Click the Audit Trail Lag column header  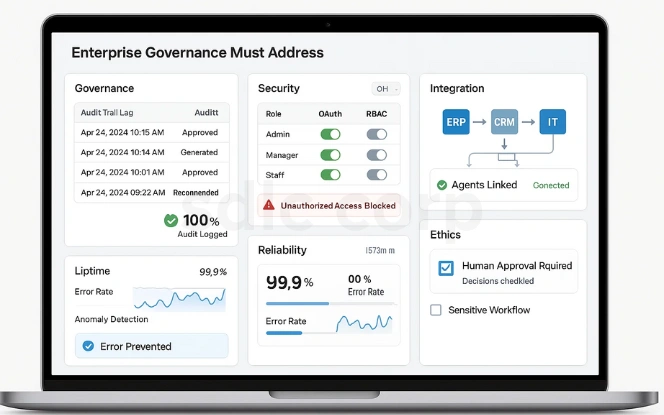[108, 113]
